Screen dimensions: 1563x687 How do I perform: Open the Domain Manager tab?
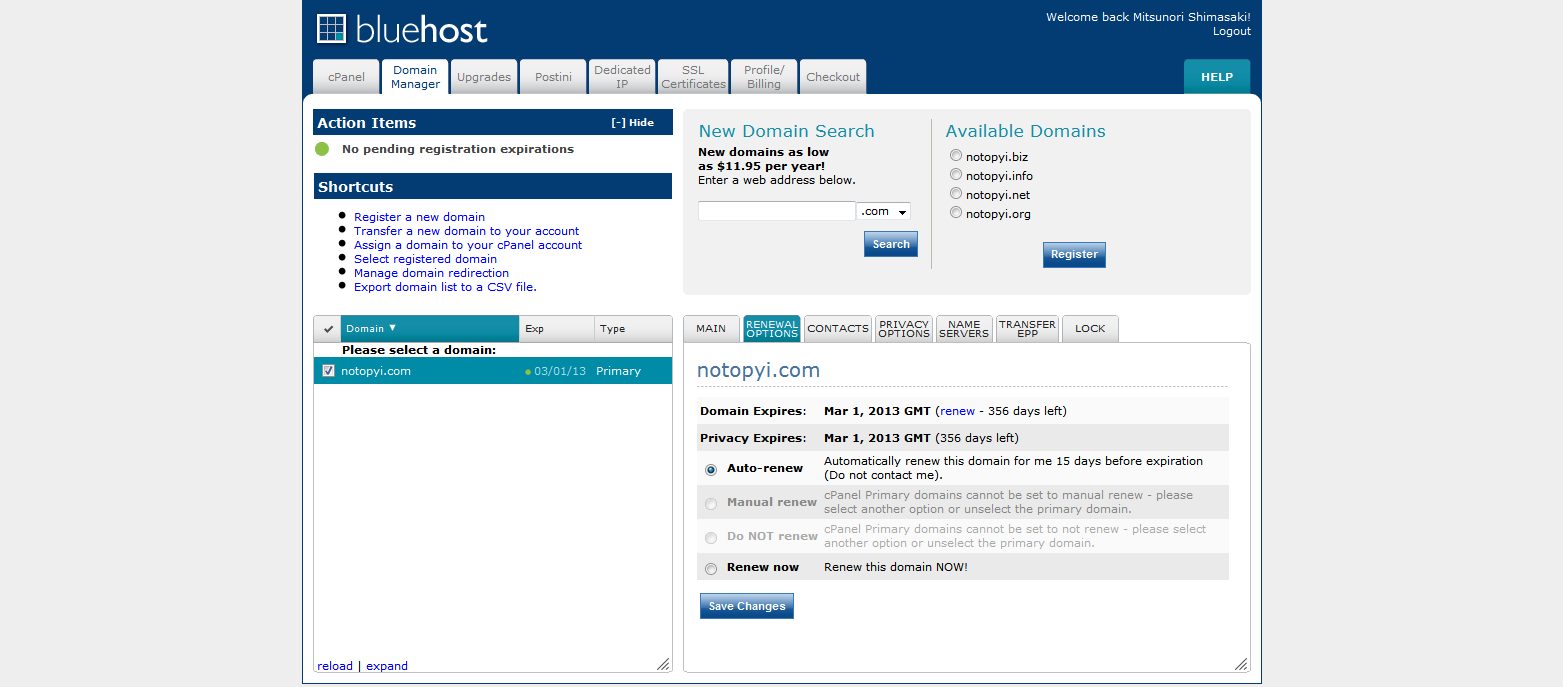415,77
